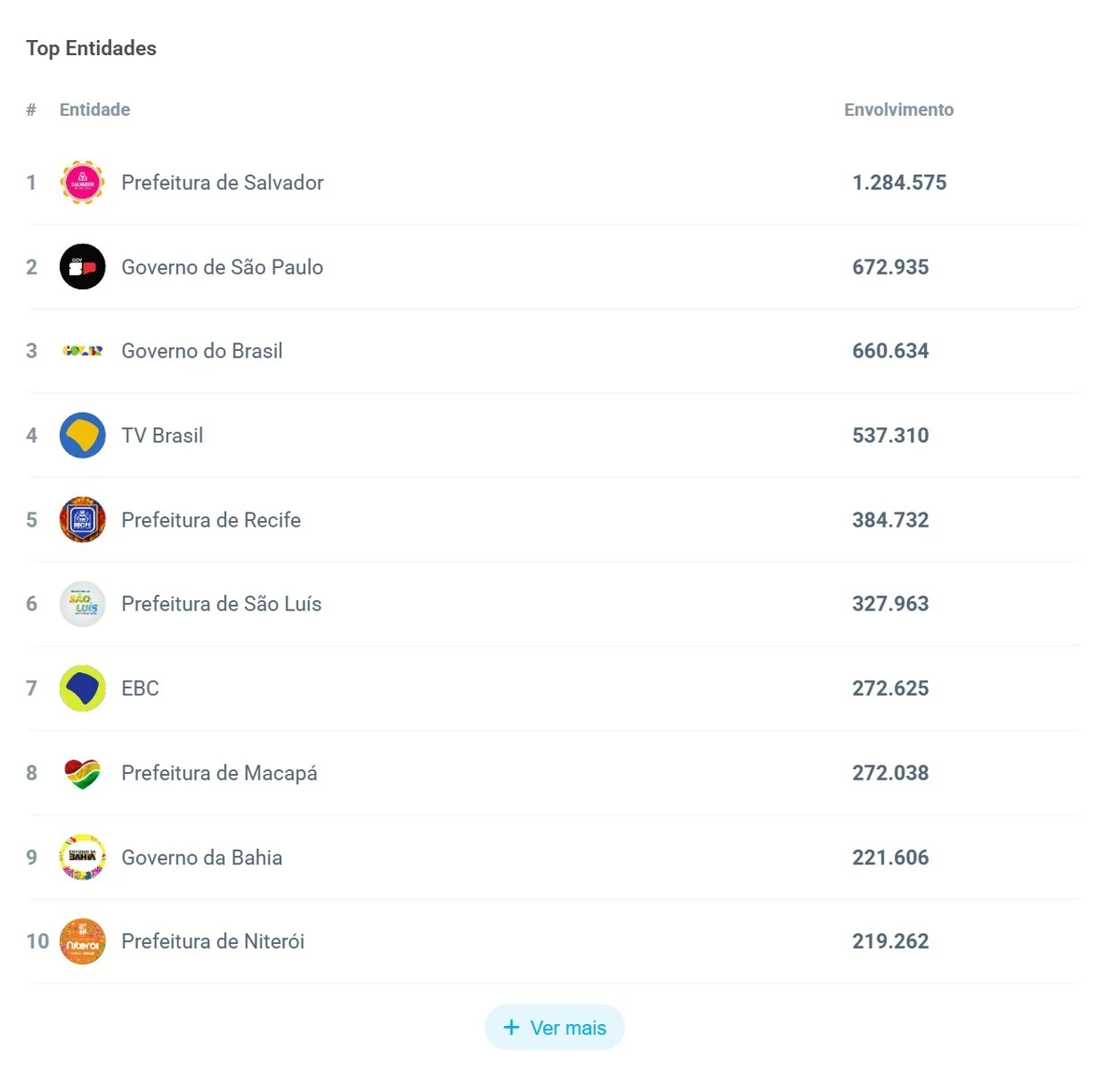
Task: Click the Governo de São Paulo logo
Action: click(x=82, y=266)
